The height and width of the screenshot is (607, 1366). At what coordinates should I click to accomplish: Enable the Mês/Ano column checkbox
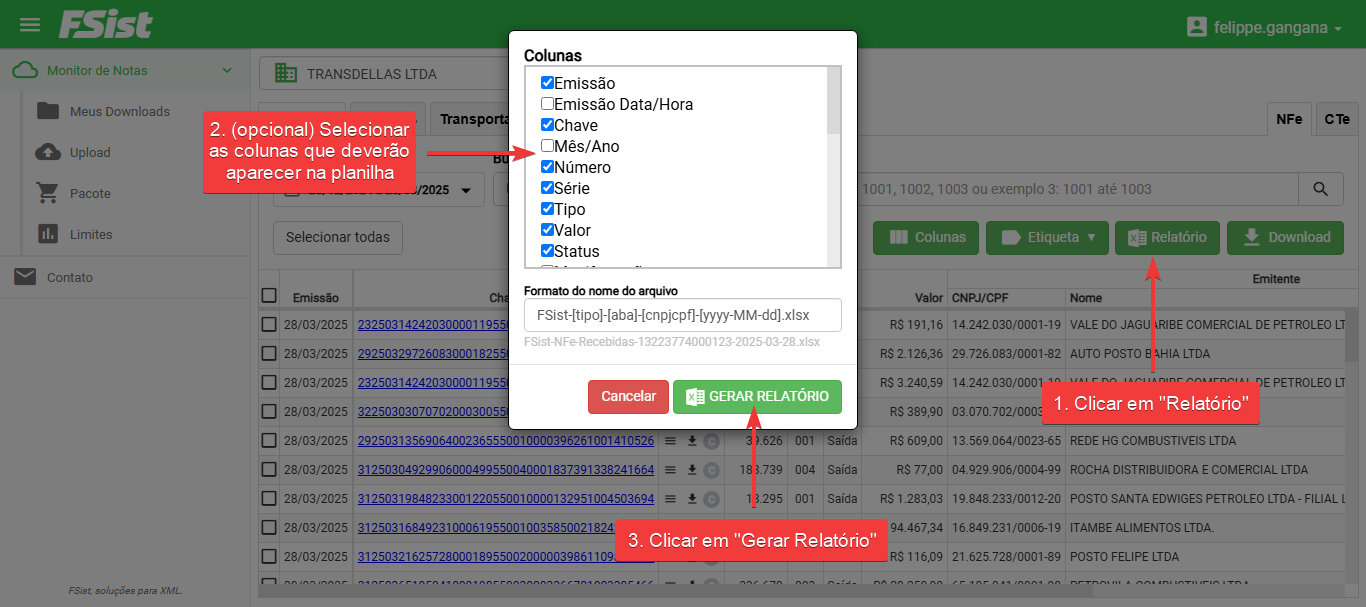(x=547, y=146)
